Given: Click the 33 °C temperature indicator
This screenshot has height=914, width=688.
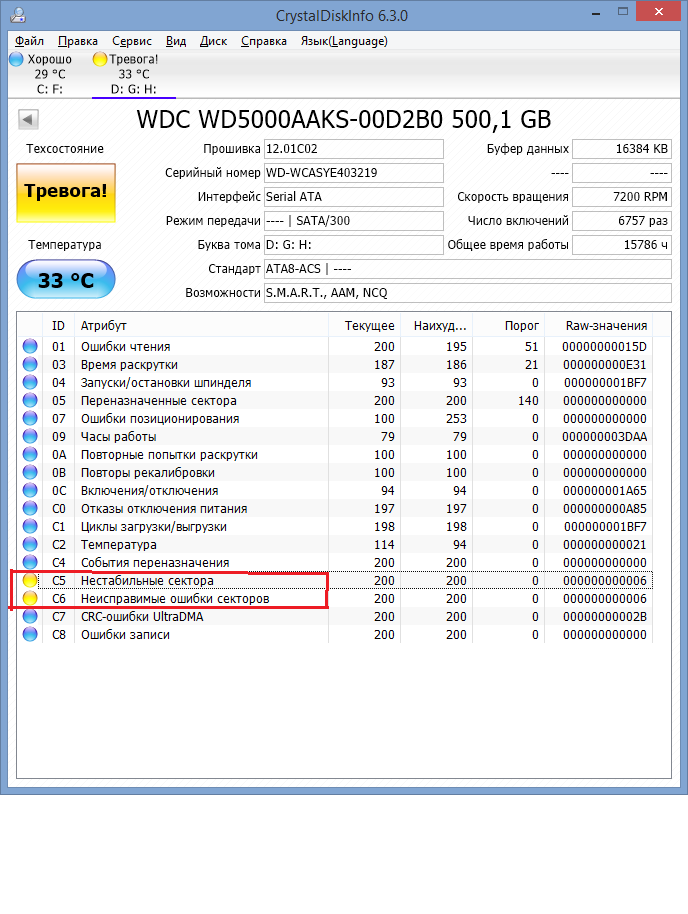Looking at the screenshot, I should (x=66, y=279).
